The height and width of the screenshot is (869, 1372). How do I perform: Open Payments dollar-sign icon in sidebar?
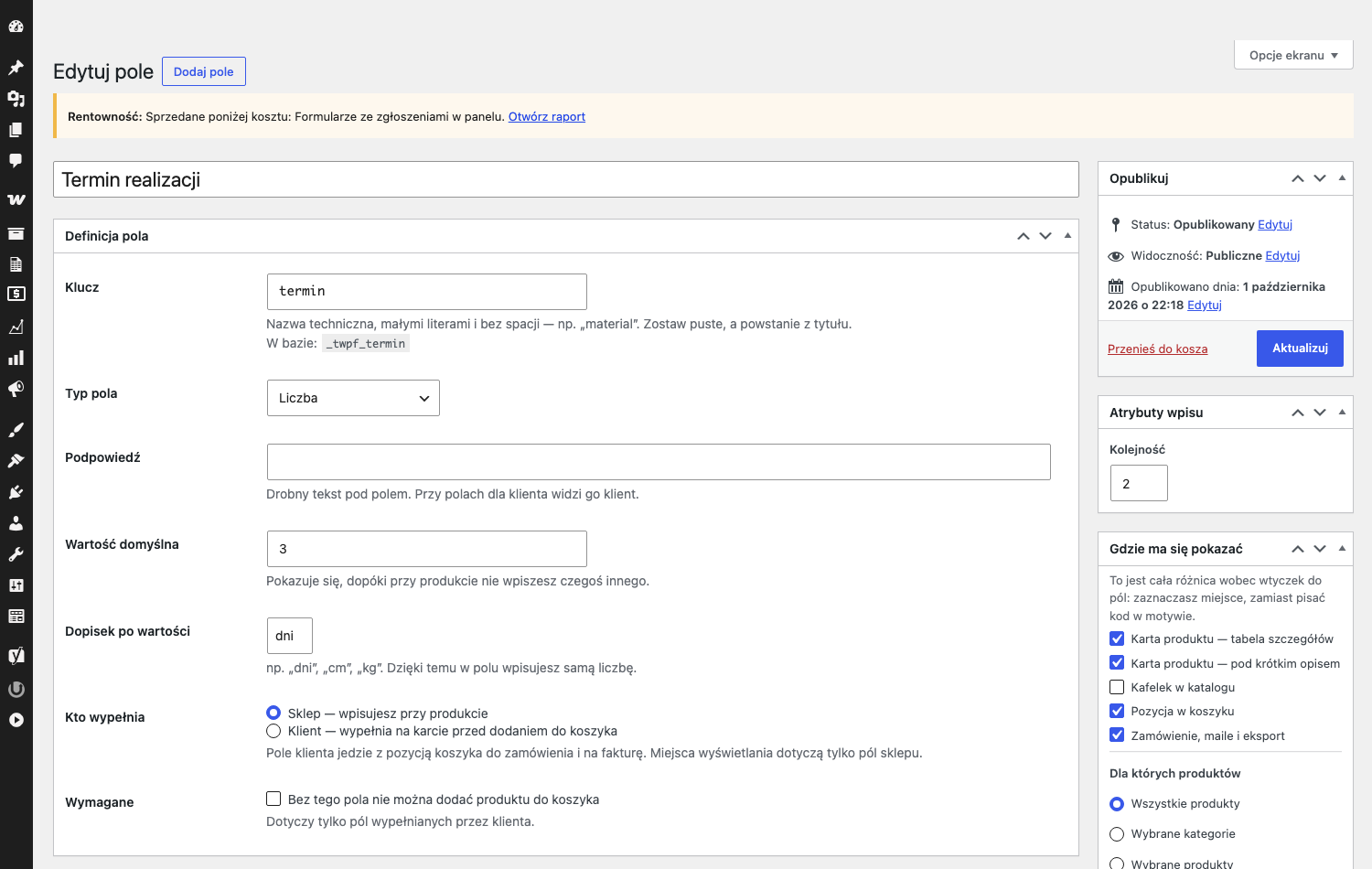(16, 295)
